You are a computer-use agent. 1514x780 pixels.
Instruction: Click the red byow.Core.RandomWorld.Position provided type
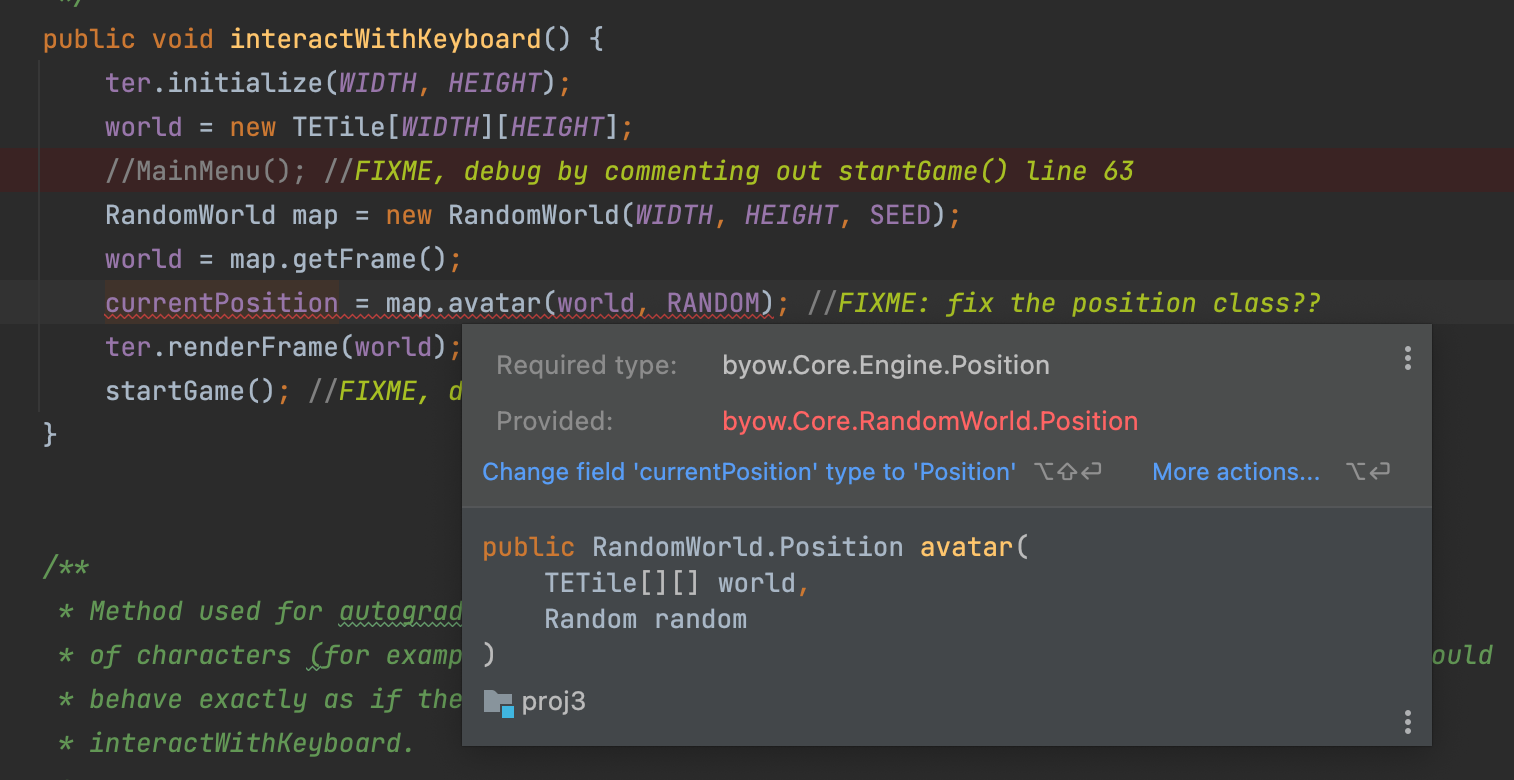(930, 421)
